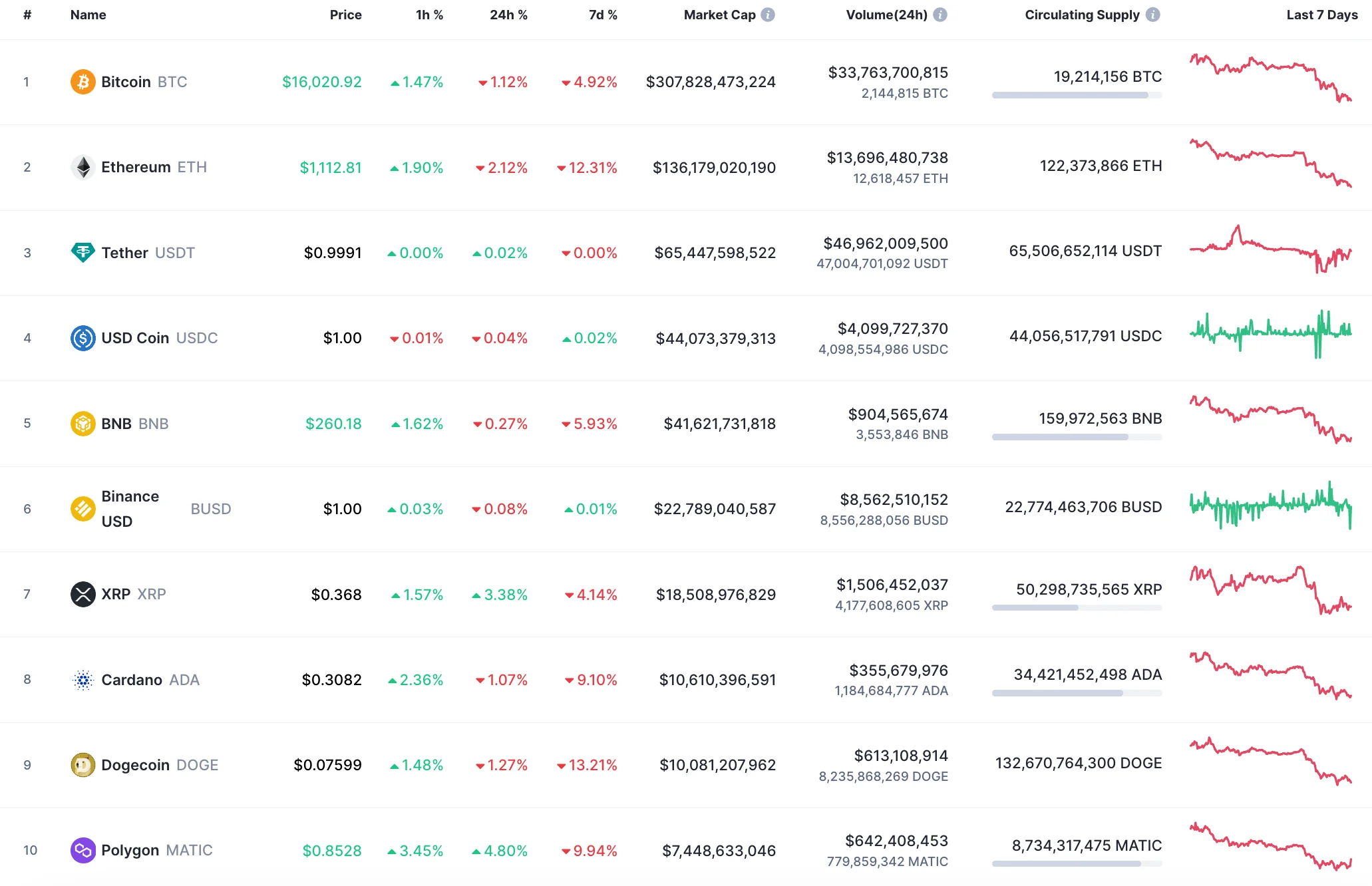Open the Volume(24h) info tooltip
The height and width of the screenshot is (886, 1372).
(940, 15)
